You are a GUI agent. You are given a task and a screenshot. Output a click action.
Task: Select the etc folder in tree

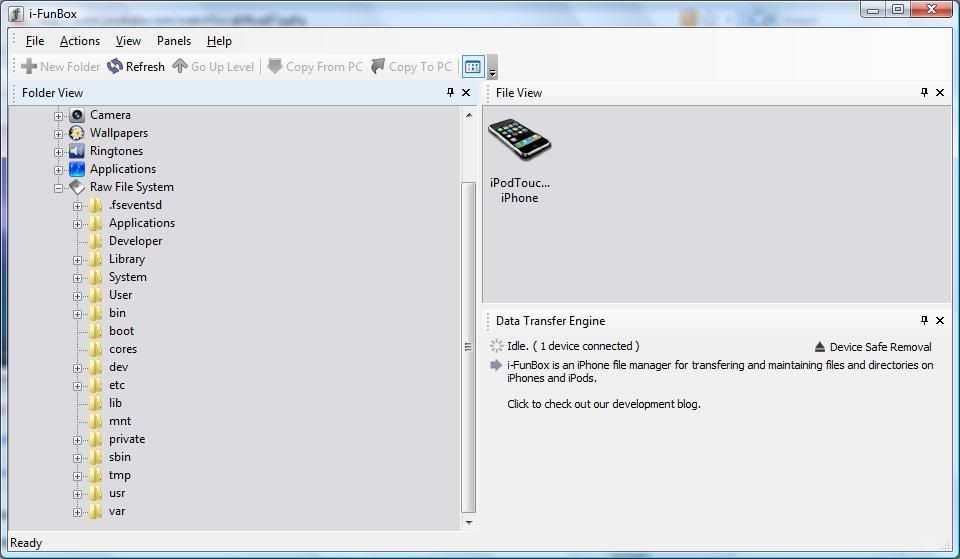[117, 385]
